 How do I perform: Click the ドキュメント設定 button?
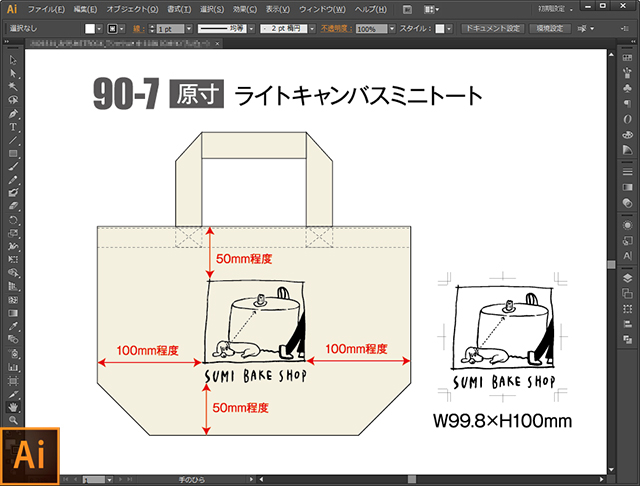(x=493, y=29)
